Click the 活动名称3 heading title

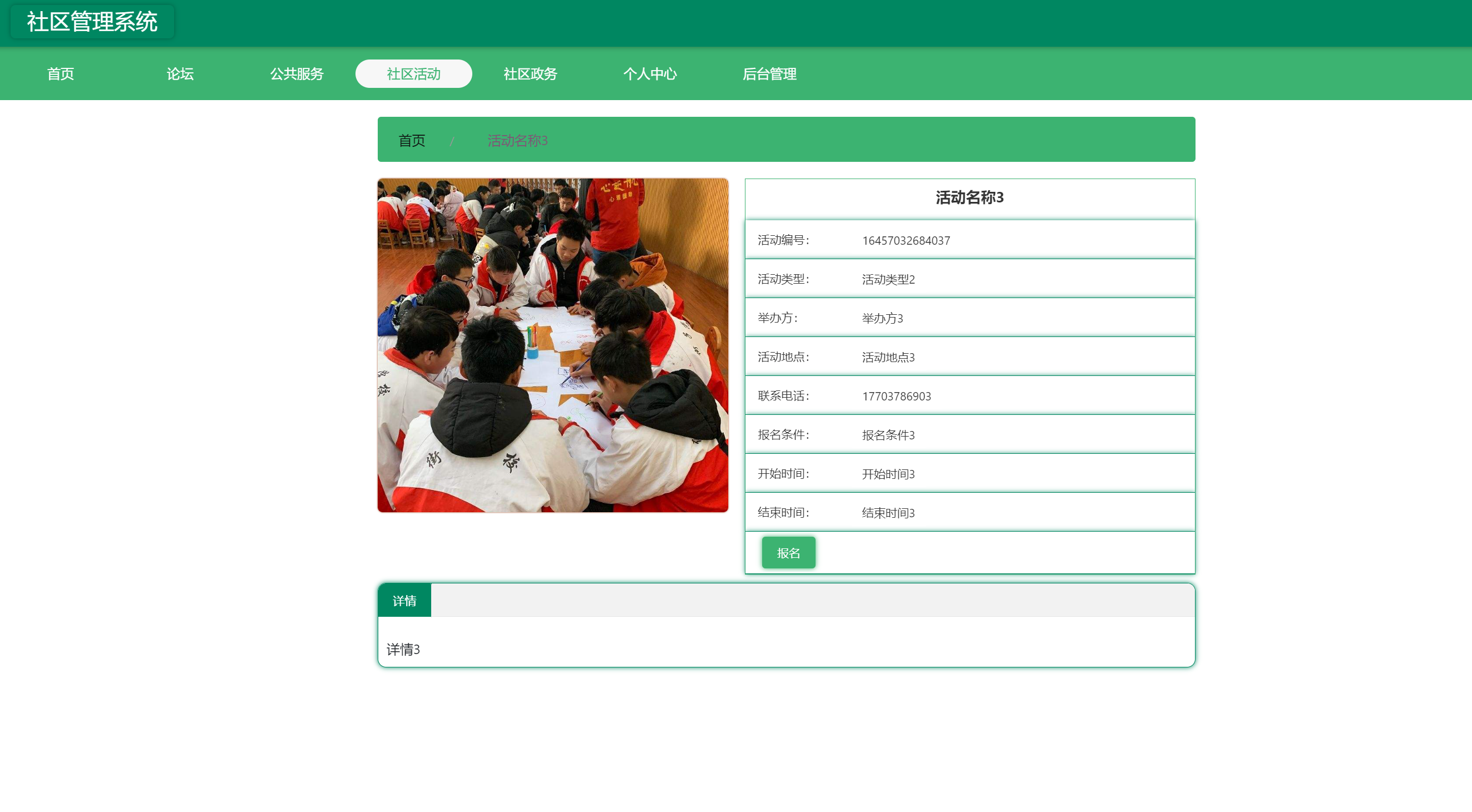[x=969, y=197]
